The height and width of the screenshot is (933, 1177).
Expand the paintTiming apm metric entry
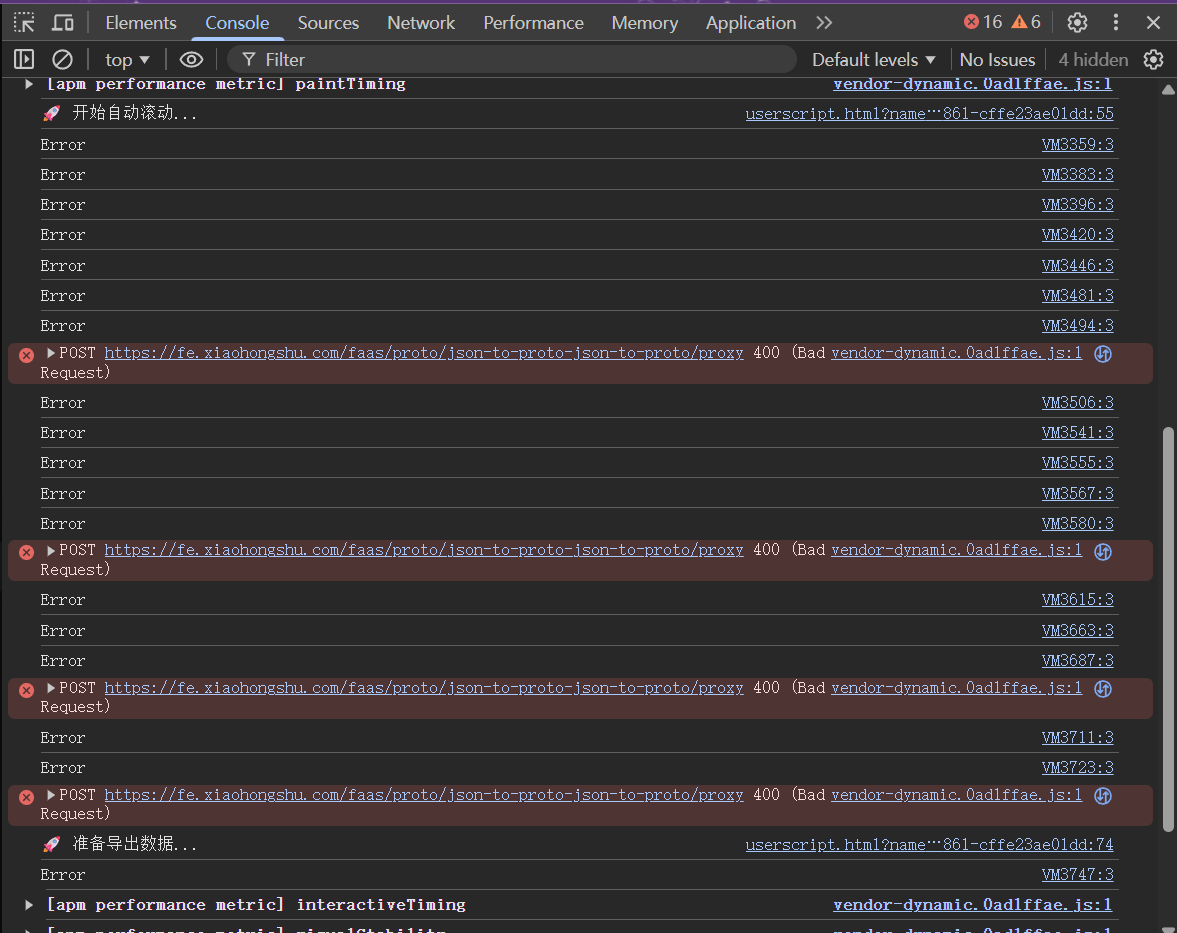pyautogui.click(x=29, y=84)
